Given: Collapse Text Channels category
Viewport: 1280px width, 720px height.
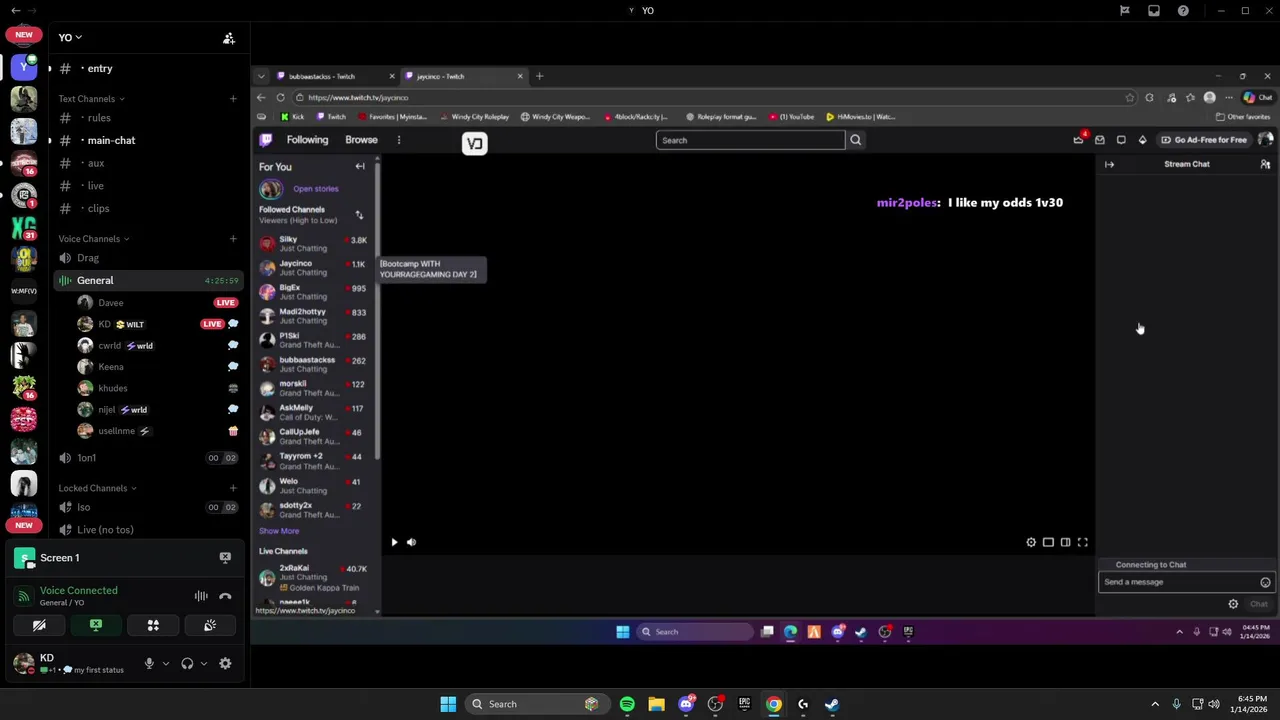Looking at the screenshot, I should pyautogui.click(x=91, y=99).
